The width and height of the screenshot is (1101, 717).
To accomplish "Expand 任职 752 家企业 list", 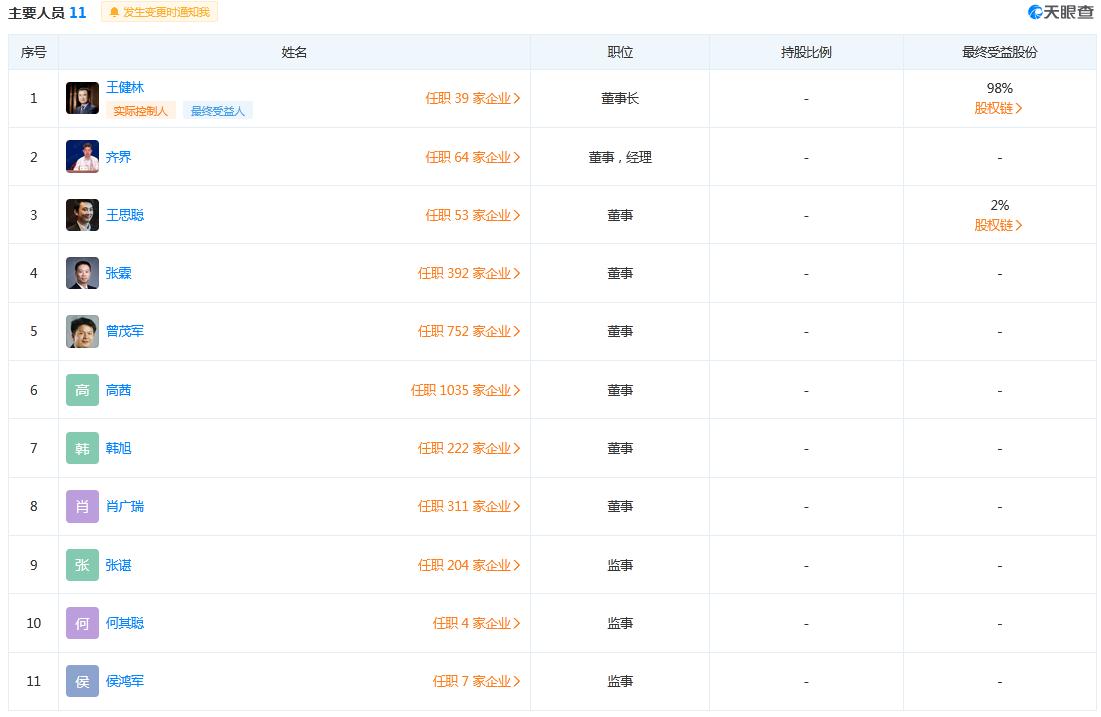I will tap(469, 331).
